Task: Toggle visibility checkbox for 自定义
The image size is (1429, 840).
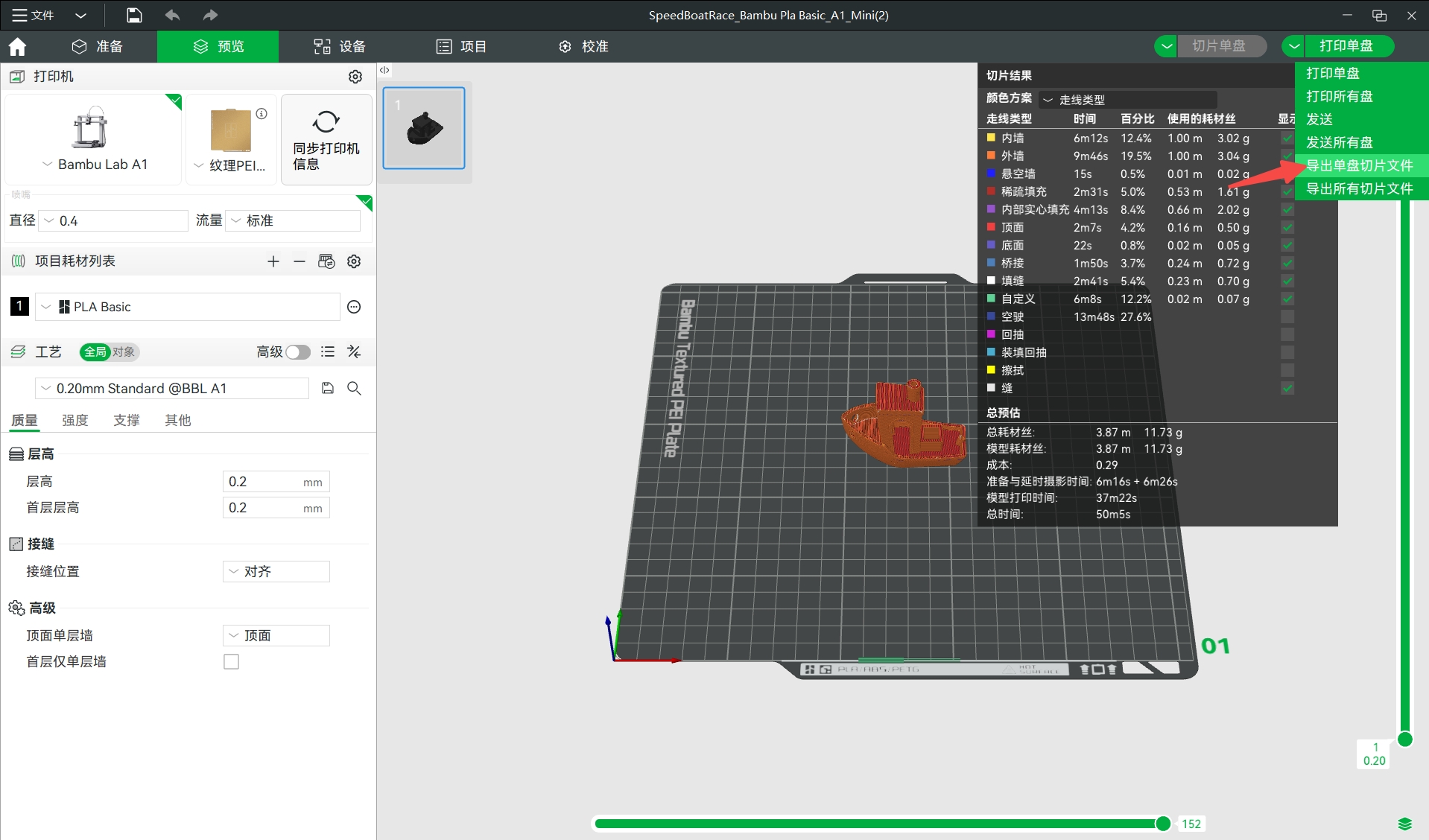Action: [x=1287, y=299]
